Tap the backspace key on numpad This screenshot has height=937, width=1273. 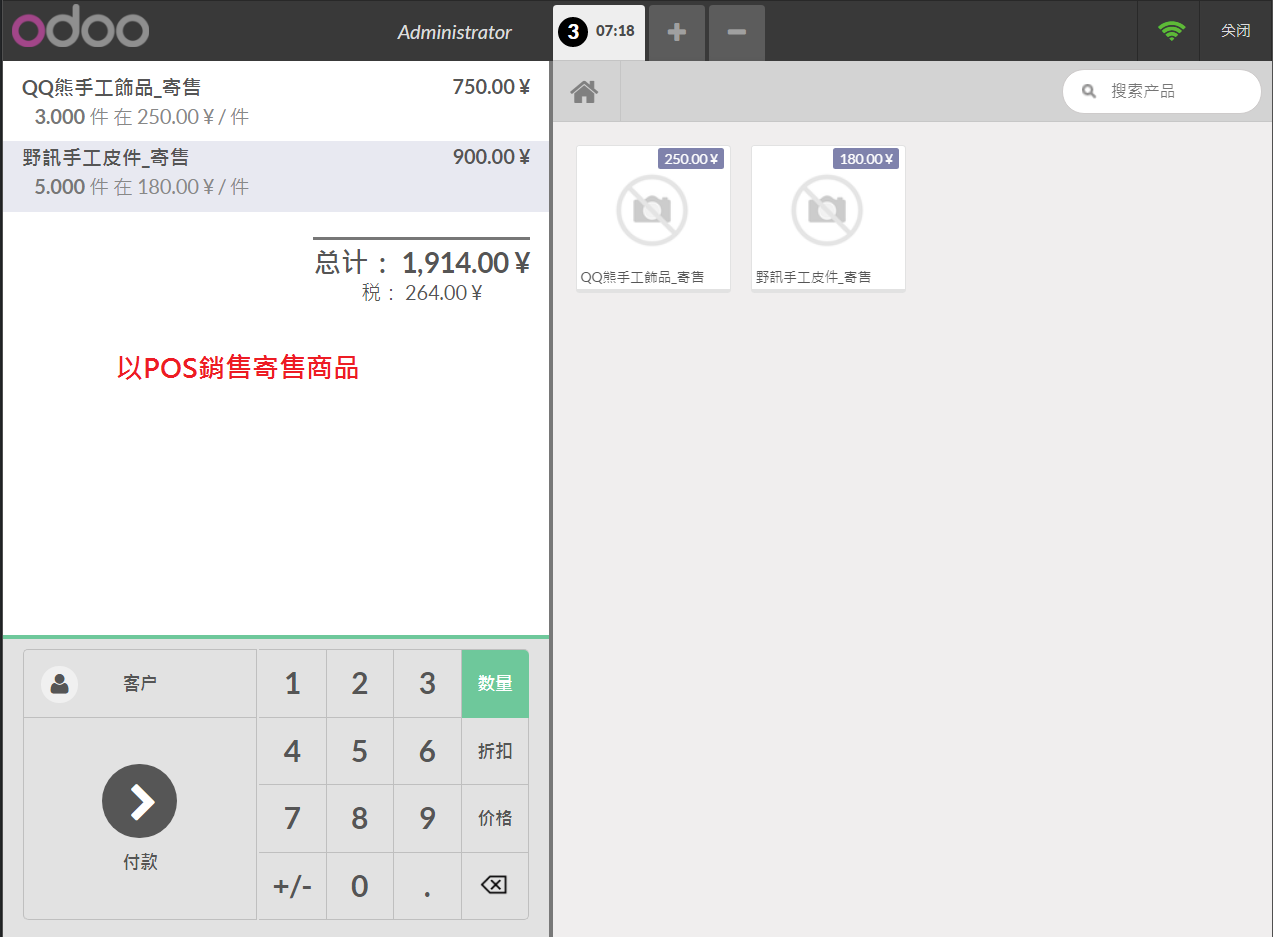(494, 885)
